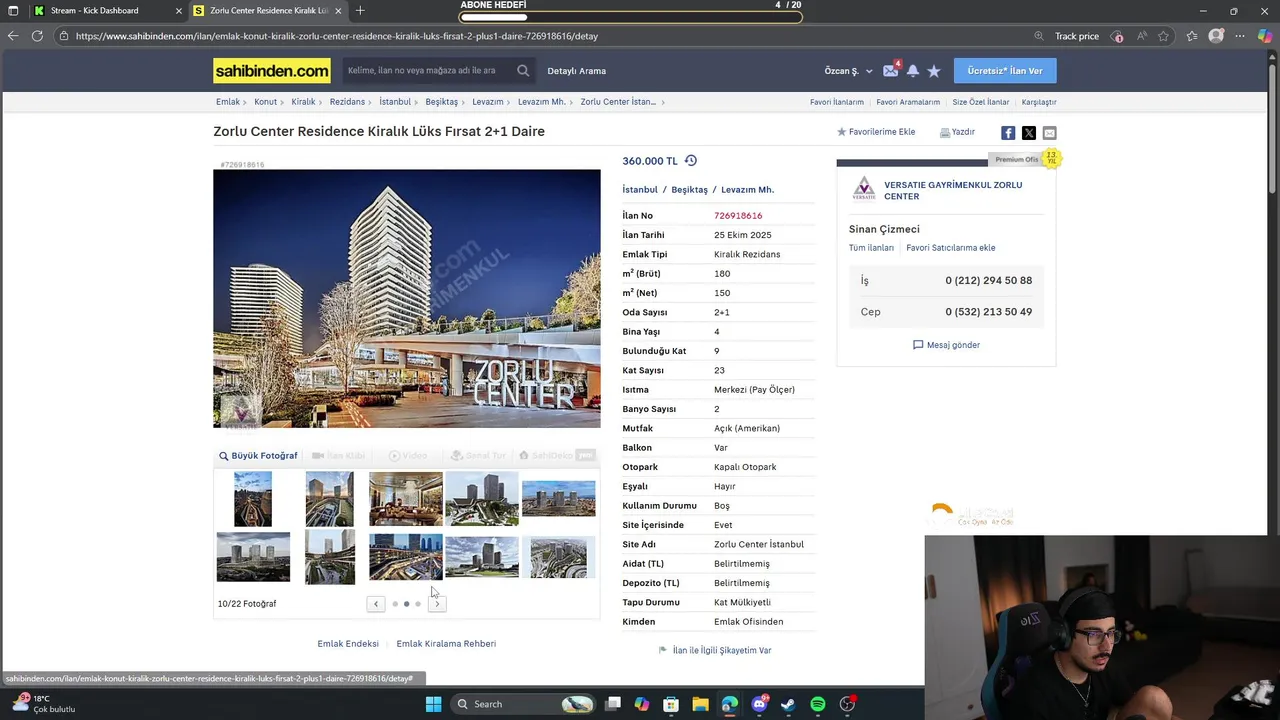Click the sahibinden.com logo
The width and height of the screenshot is (1280, 720).
(272, 71)
